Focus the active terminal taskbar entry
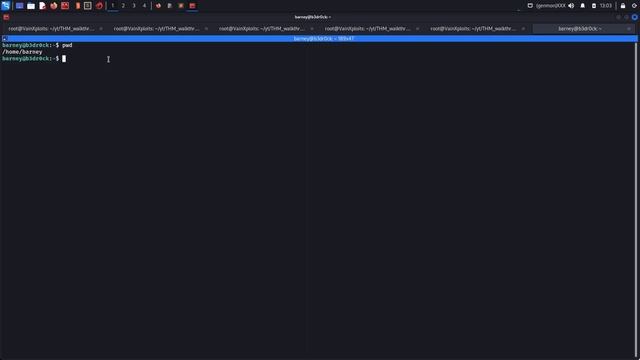Image resolution: width=640 pixels, height=360 pixels. coord(192,6)
